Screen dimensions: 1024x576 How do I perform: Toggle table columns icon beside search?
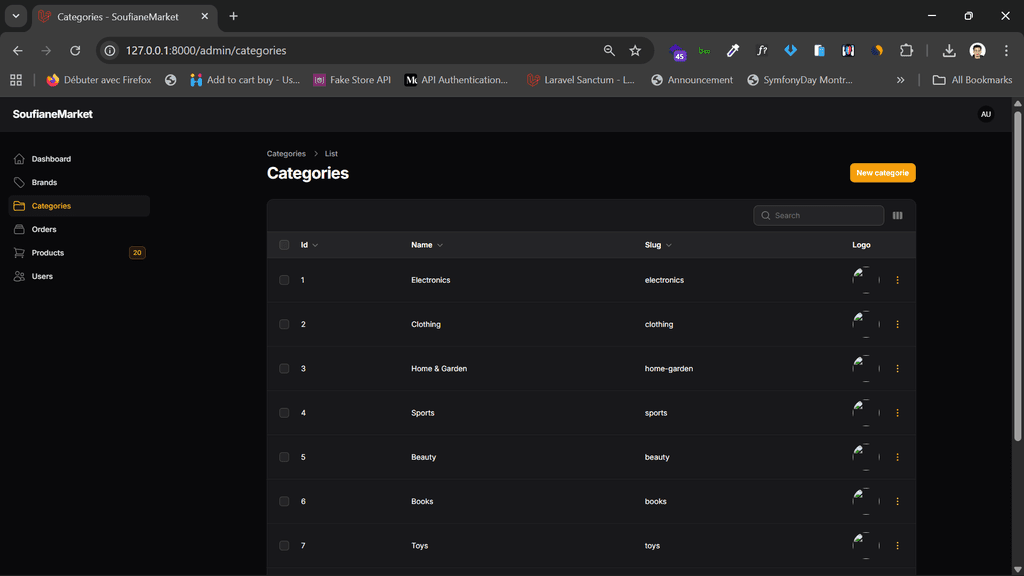[897, 216]
